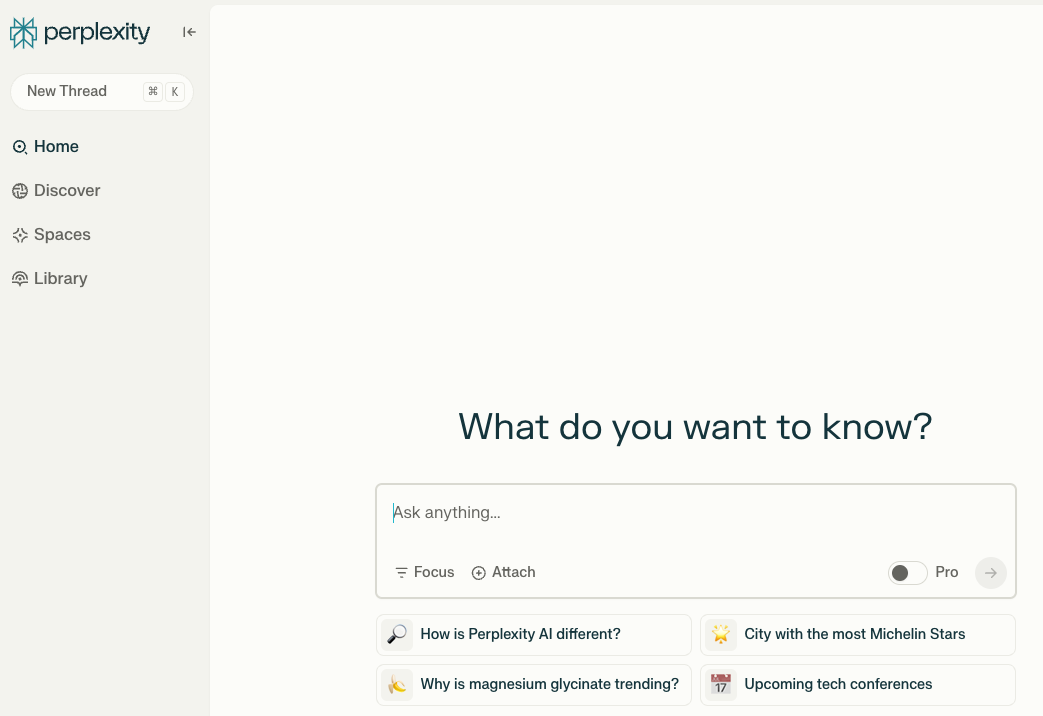Click the Spaces sparkle icon

coord(20,235)
